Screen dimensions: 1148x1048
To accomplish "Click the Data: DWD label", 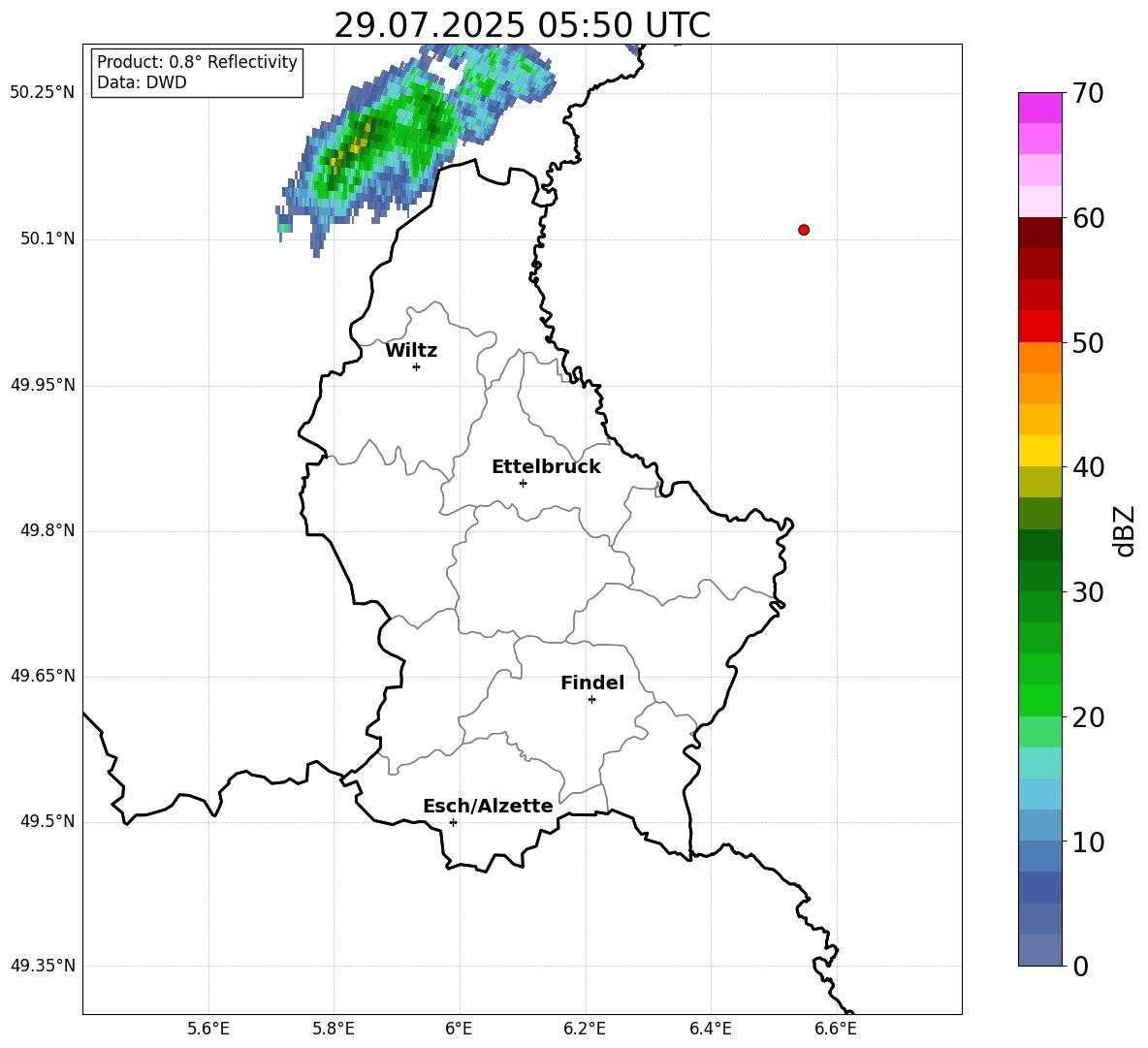I will (142, 82).
